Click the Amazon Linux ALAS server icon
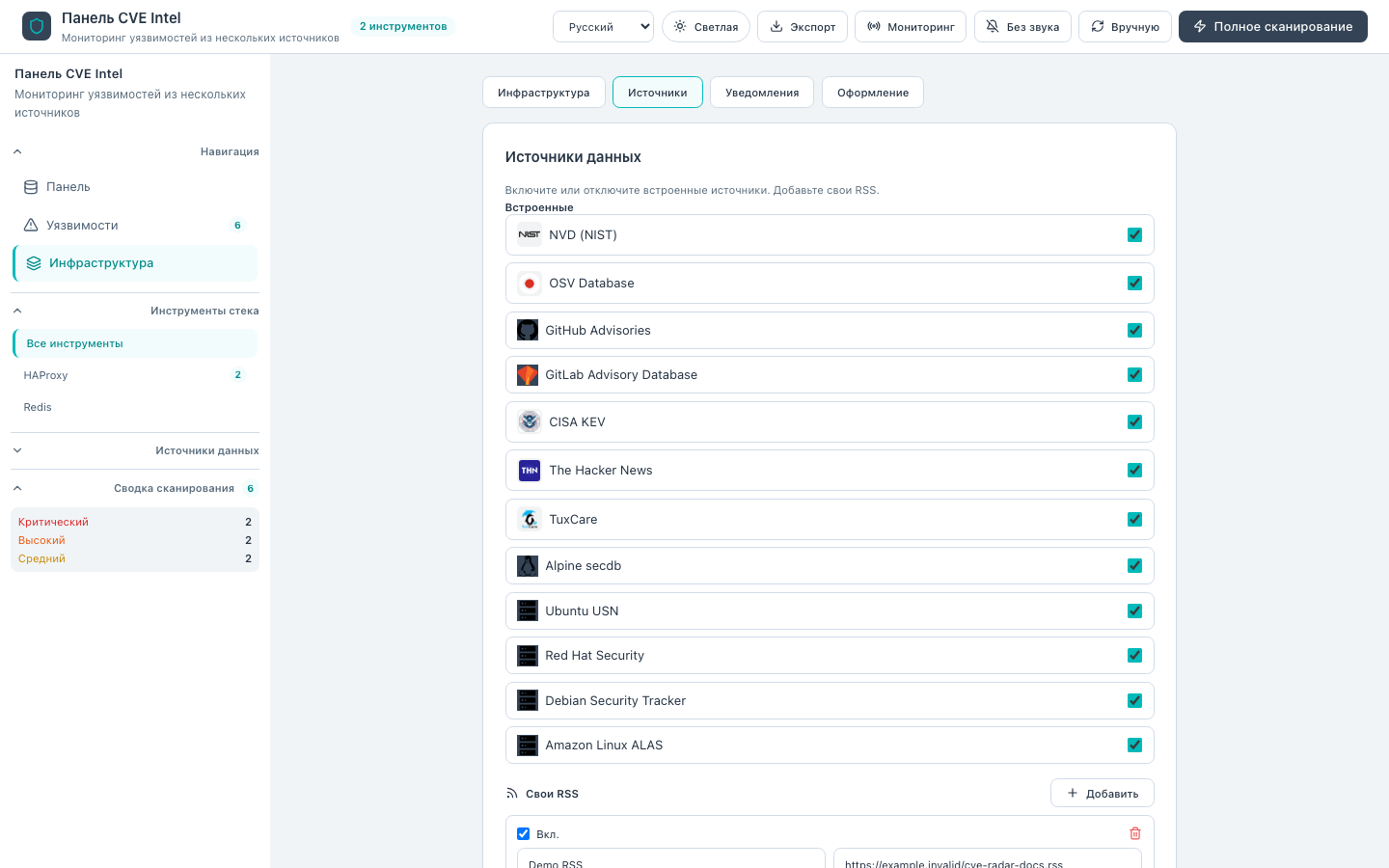The height and width of the screenshot is (868, 1389). pyautogui.click(x=528, y=746)
